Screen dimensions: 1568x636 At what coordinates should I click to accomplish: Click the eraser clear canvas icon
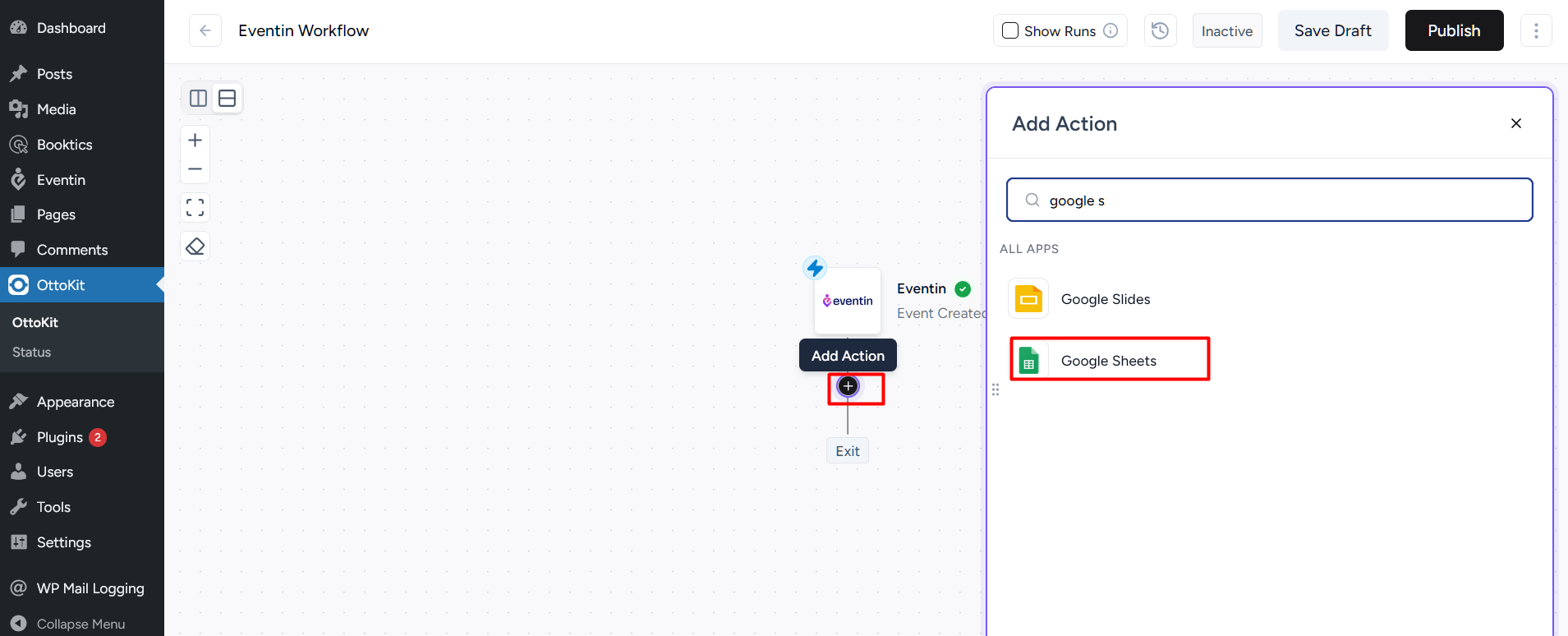click(x=195, y=246)
